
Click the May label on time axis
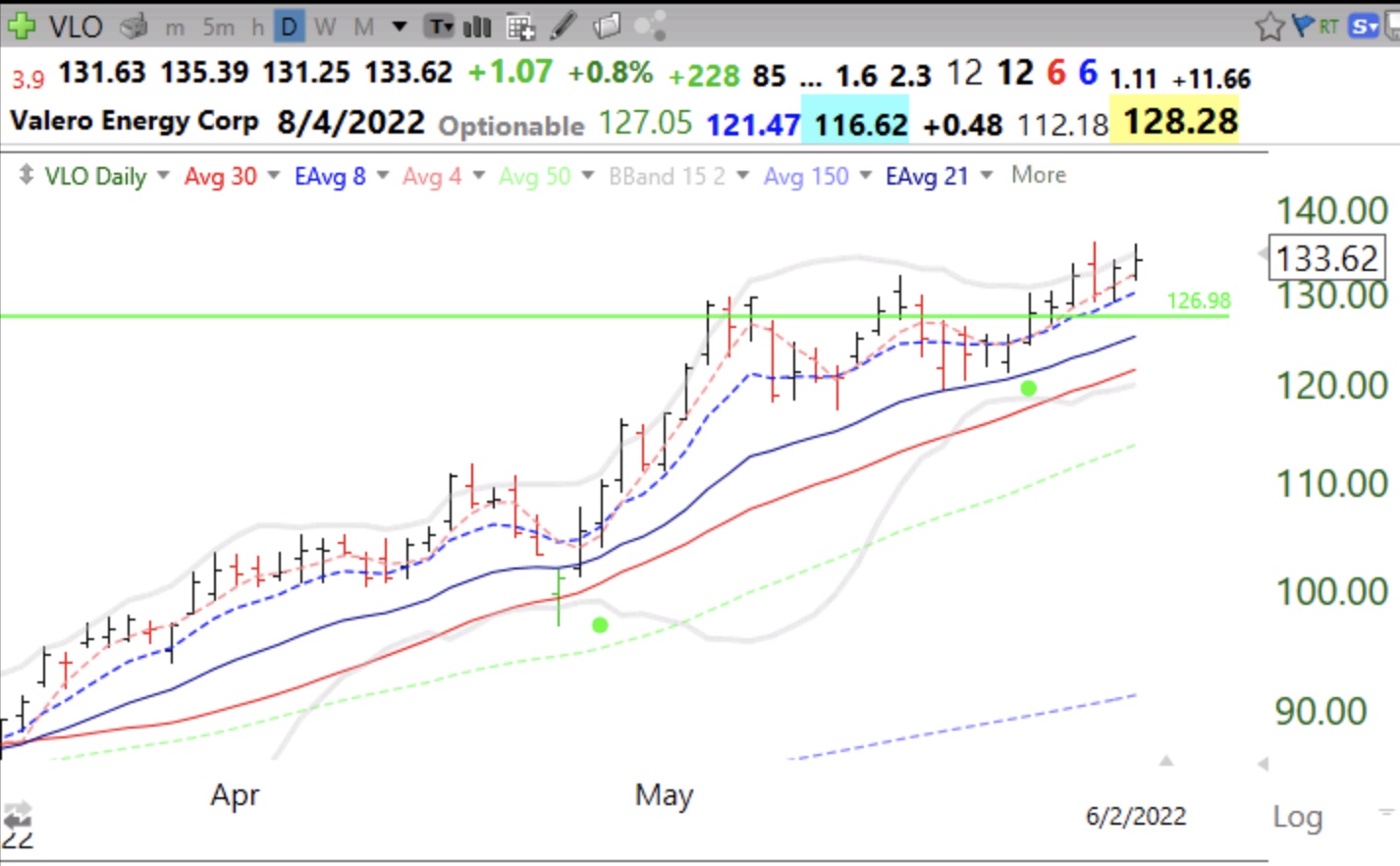[664, 794]
